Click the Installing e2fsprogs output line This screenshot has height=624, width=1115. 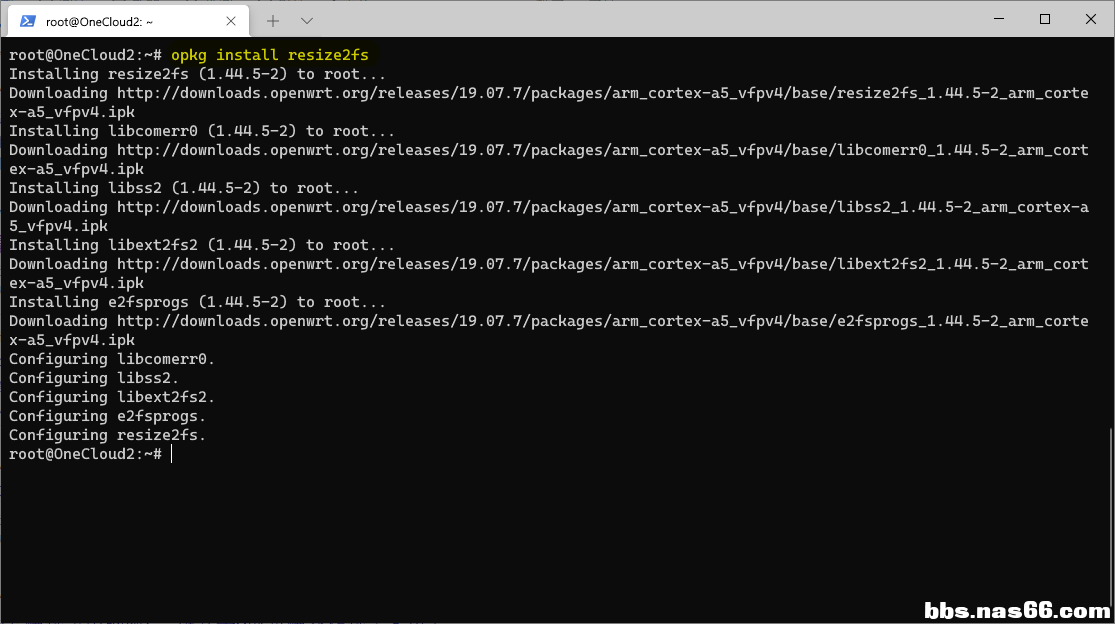pyautogui.click(x=197, y=302)
